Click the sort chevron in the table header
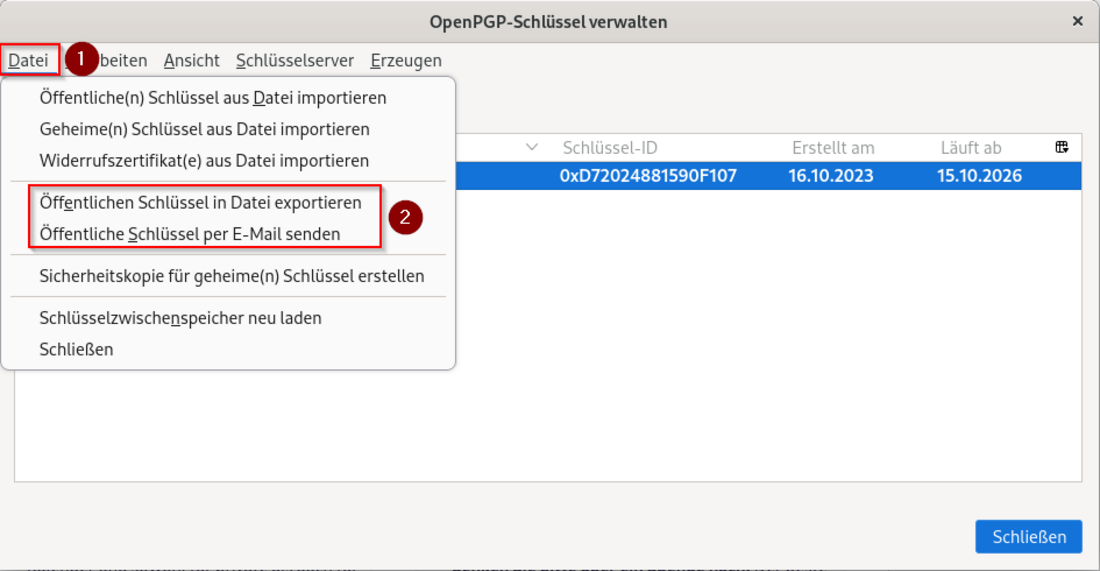 click(532, 147)
